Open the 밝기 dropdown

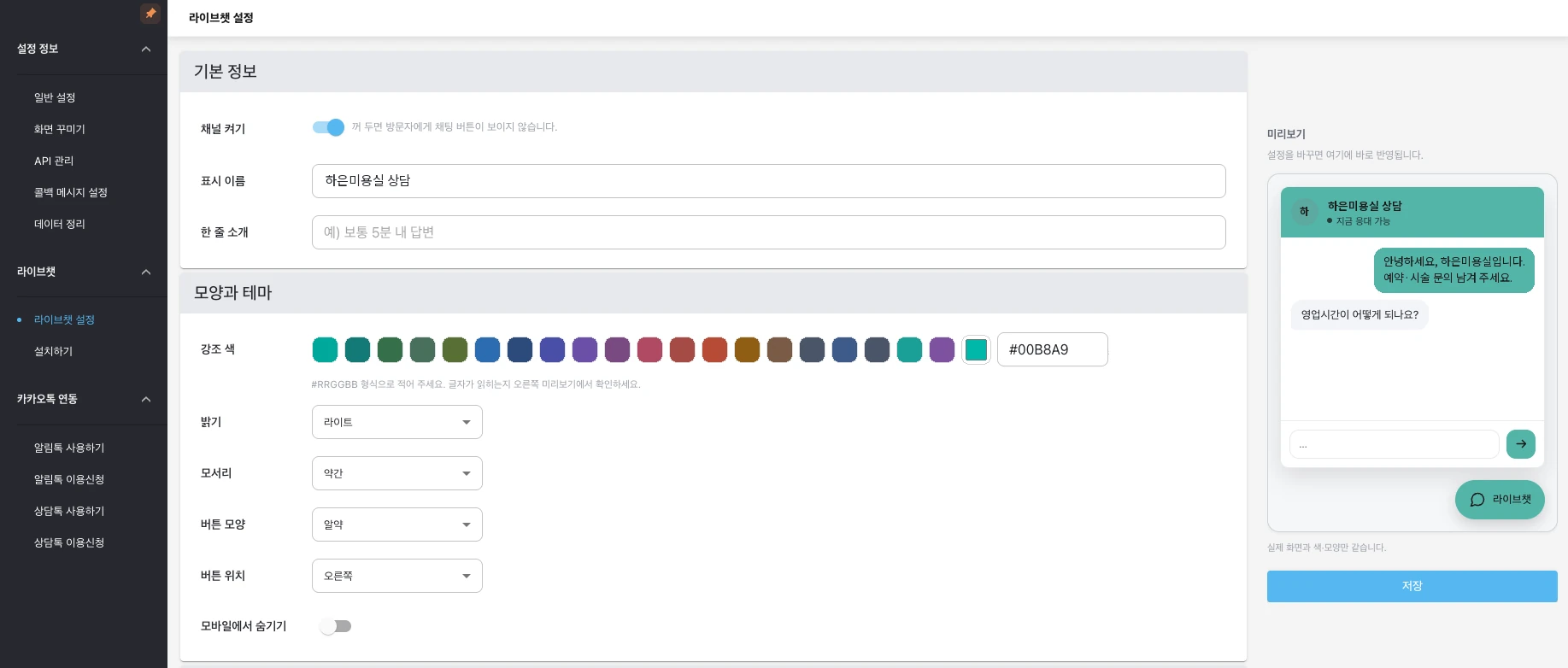point(397,422)
